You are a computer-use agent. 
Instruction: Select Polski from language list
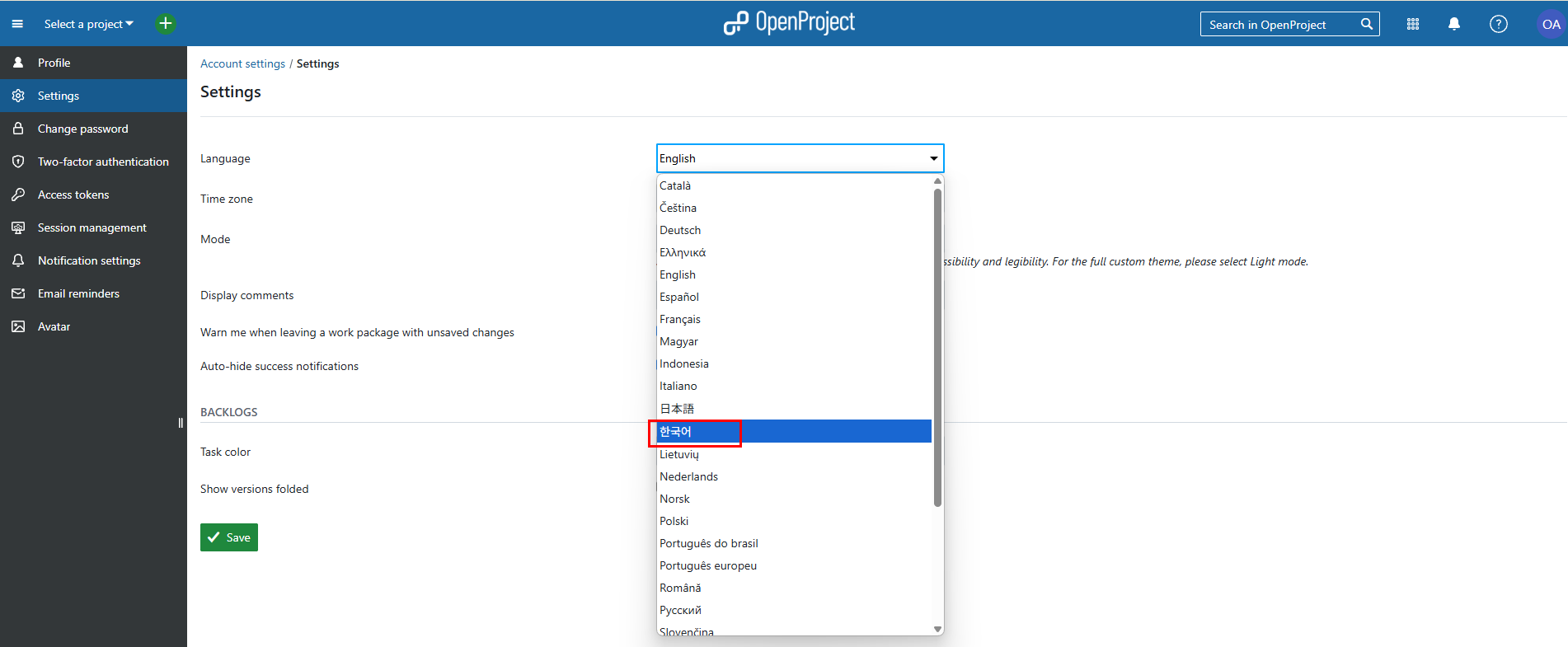coord(795,521)
